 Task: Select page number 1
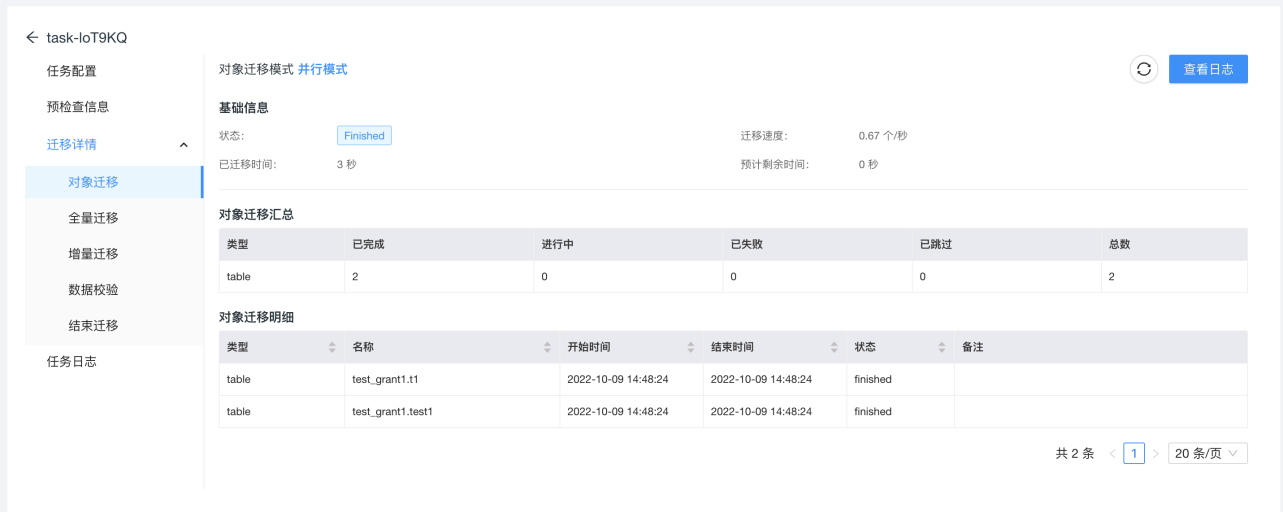1134,454
